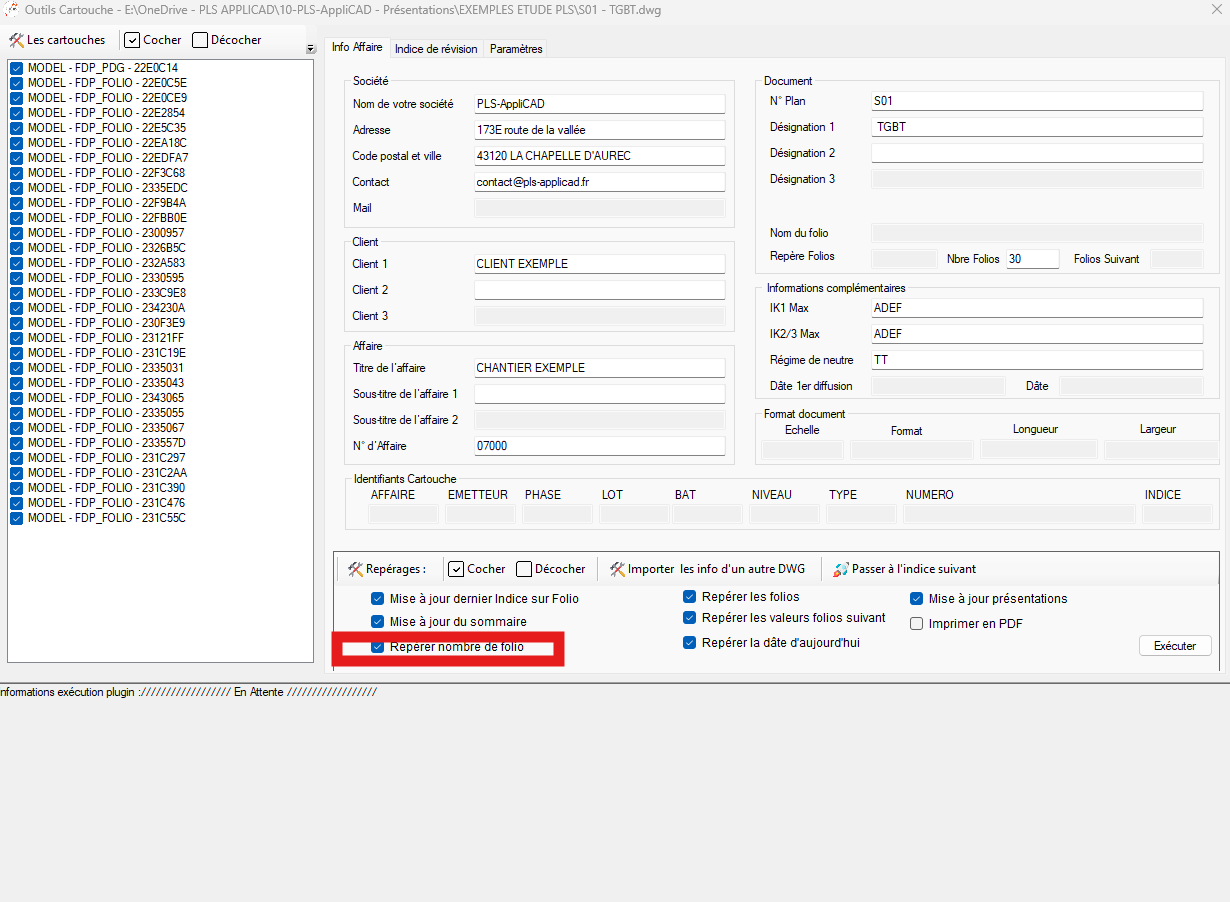This screenshot has height=902, width=1230.
Task: Click Passer à l'indice suivant icon
Action: click(841, 569)
